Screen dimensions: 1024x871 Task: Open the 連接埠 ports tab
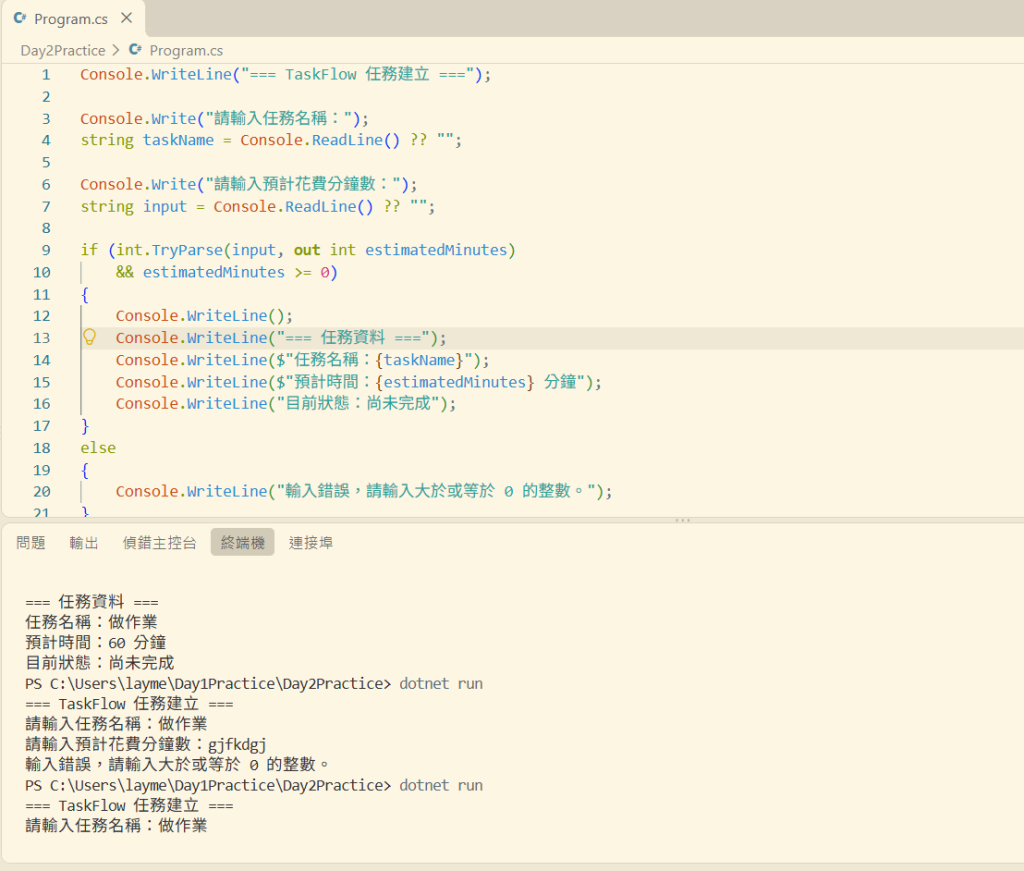coord(311,543)
